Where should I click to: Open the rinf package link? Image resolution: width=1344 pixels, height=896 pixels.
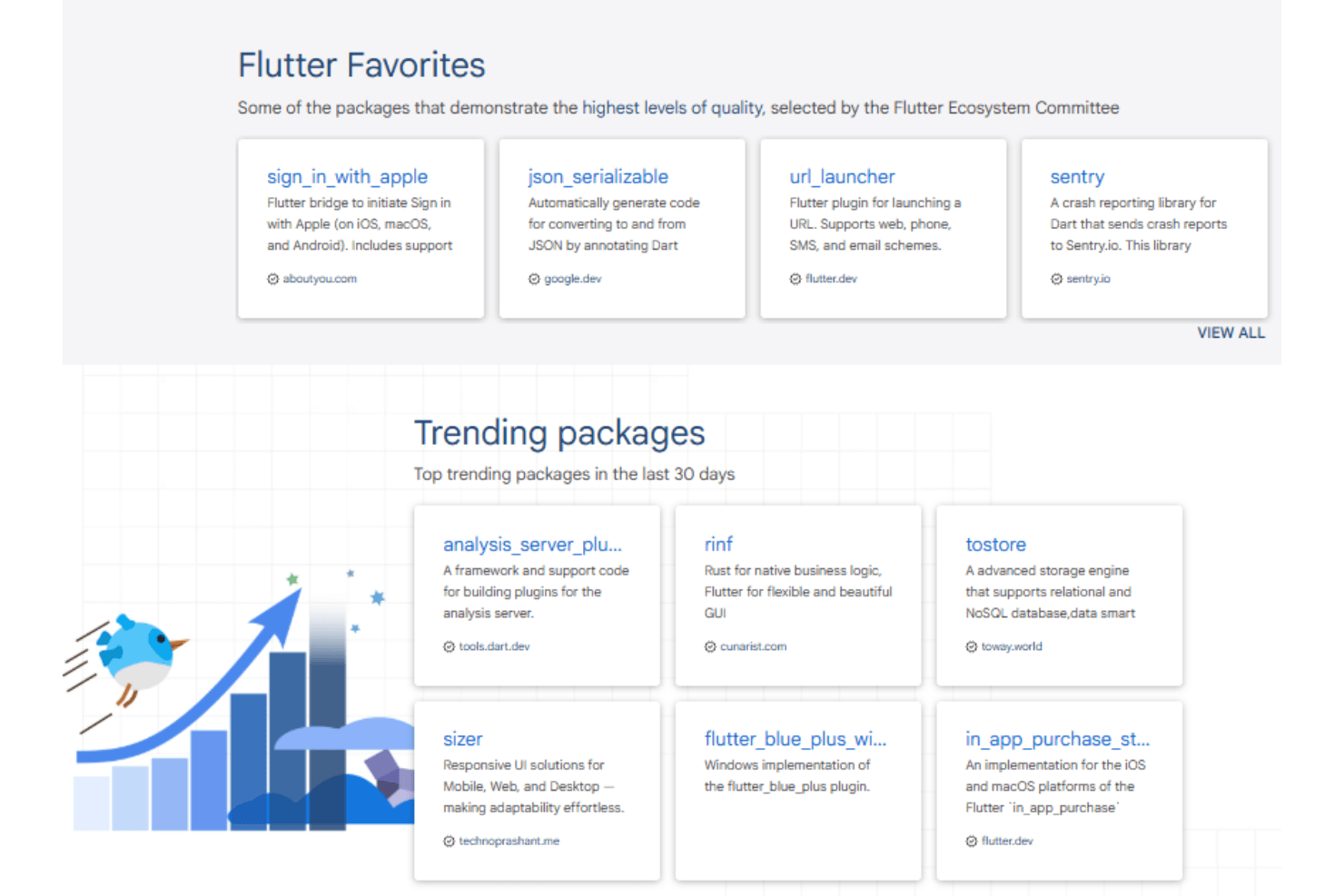click(718, 545)
